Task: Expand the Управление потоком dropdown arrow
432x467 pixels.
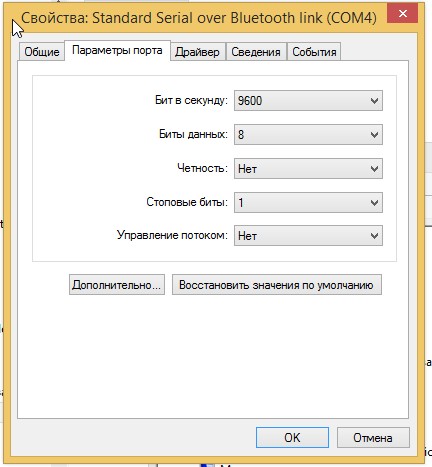Action: (374, 236)
